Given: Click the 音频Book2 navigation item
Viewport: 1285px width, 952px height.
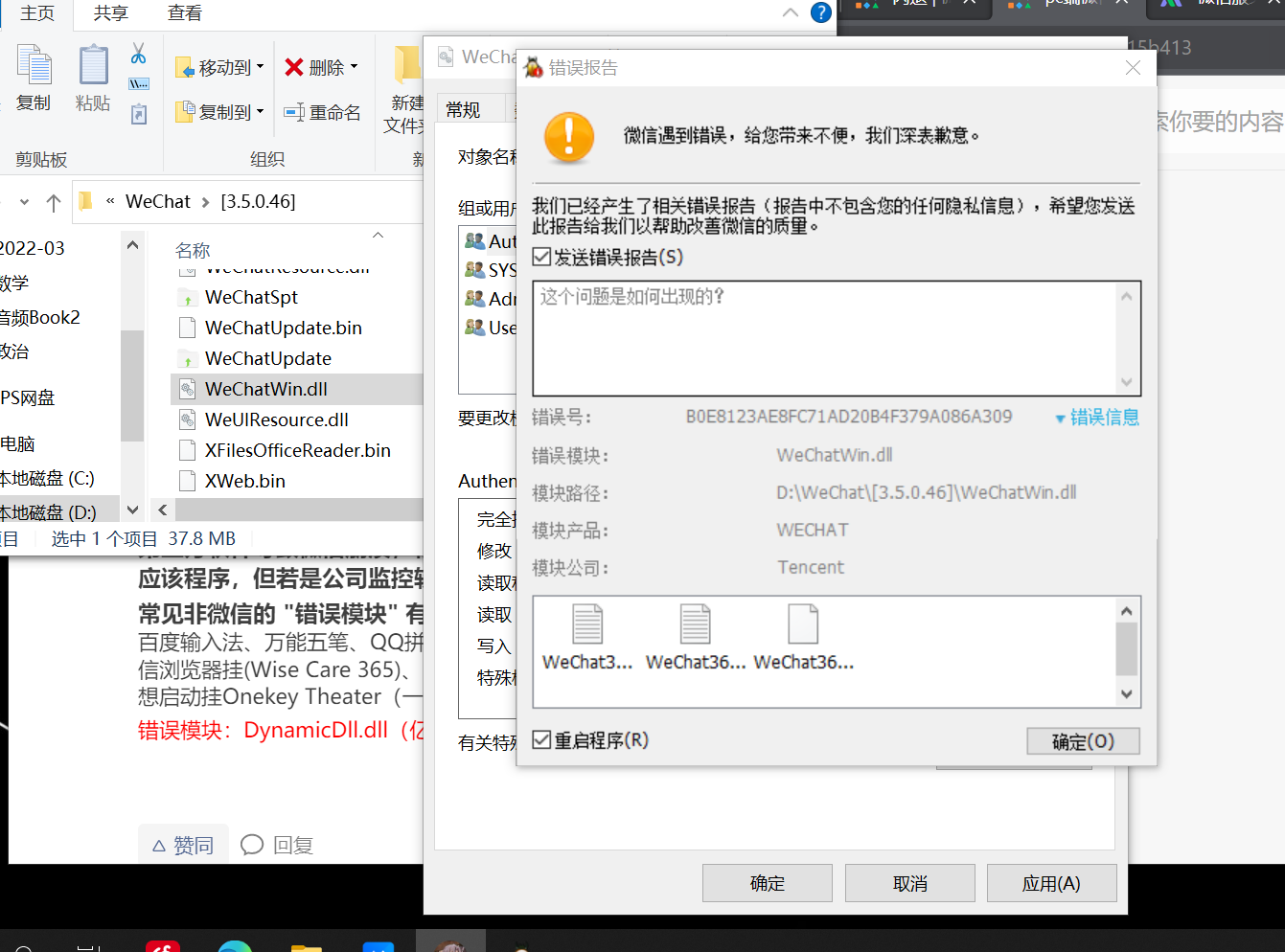Looking at the screenshot, I should point(40,317).
